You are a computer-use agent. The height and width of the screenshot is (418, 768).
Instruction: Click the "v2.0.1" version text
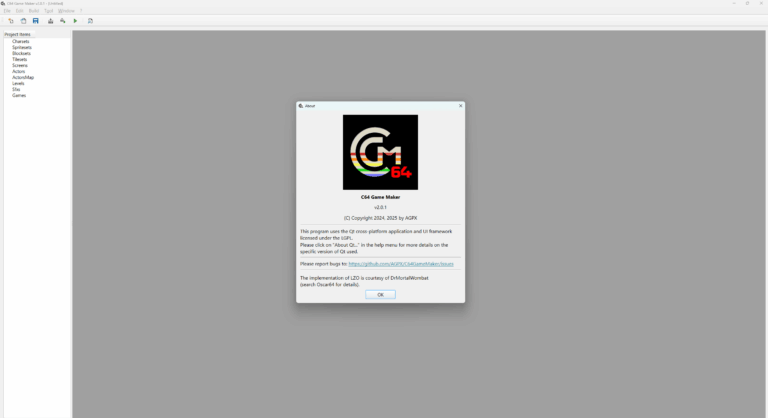(381, 207)
